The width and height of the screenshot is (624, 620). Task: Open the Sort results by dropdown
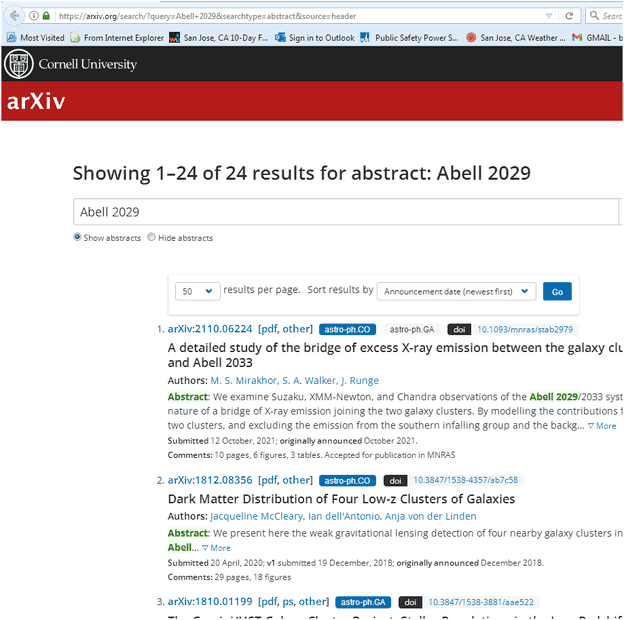tap(456, 291)
